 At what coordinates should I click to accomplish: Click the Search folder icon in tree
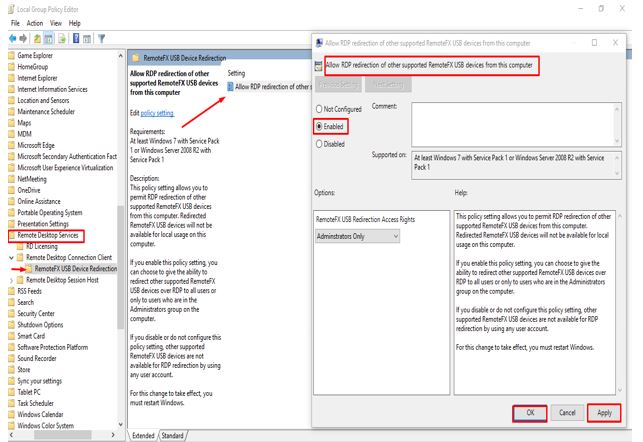coord(12,302)
